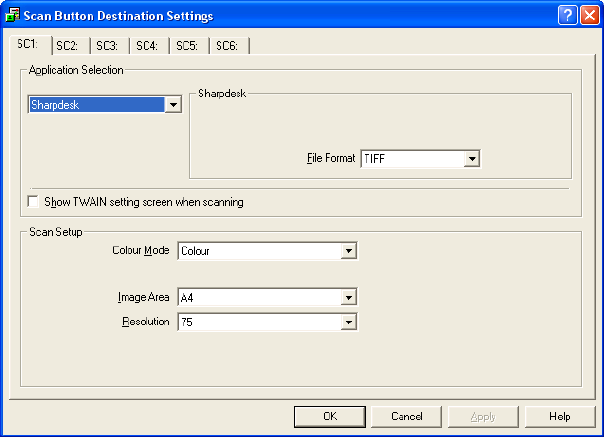Select the SC4 tab
Viewport: 604px width, 437px height.
click(147, 45)
